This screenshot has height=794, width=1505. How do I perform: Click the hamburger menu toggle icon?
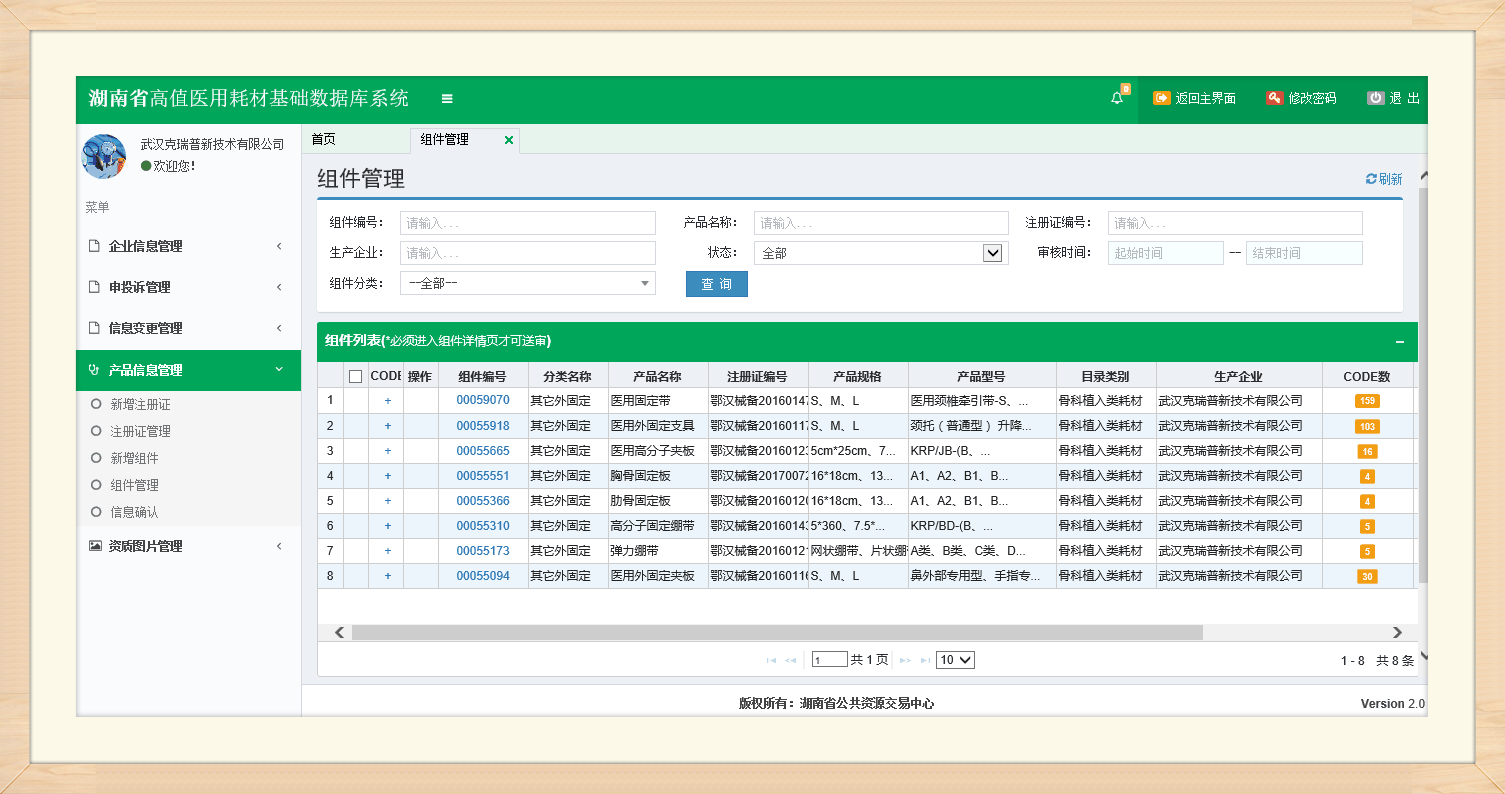(447, 99)
